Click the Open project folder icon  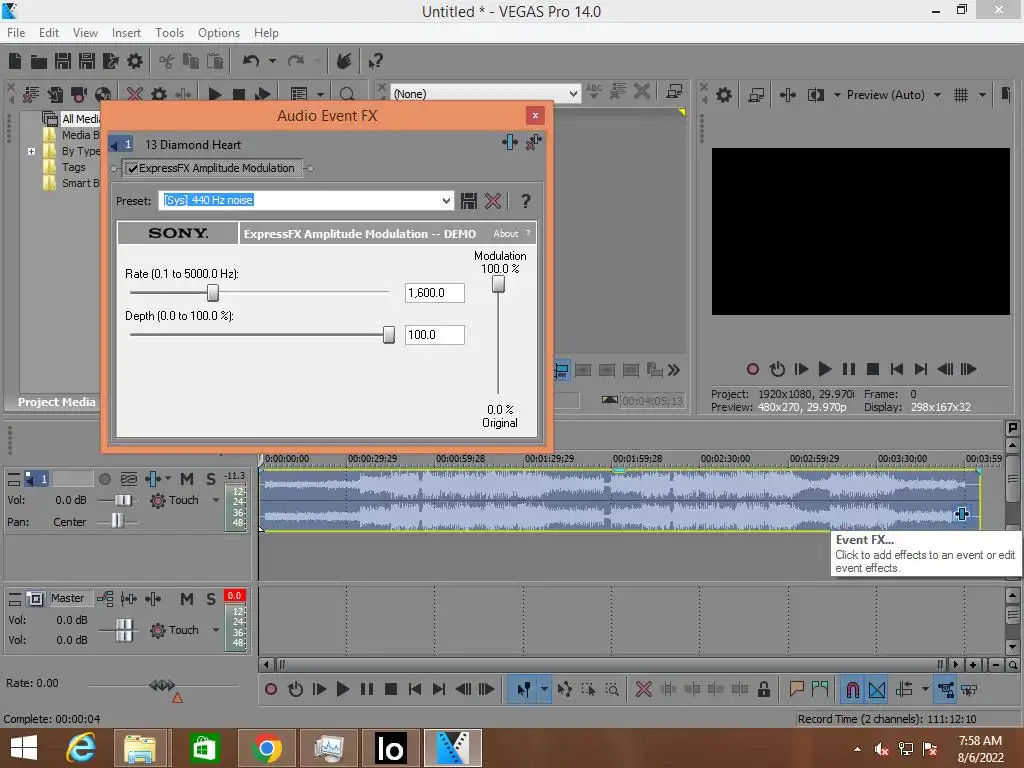coord(39,61)
